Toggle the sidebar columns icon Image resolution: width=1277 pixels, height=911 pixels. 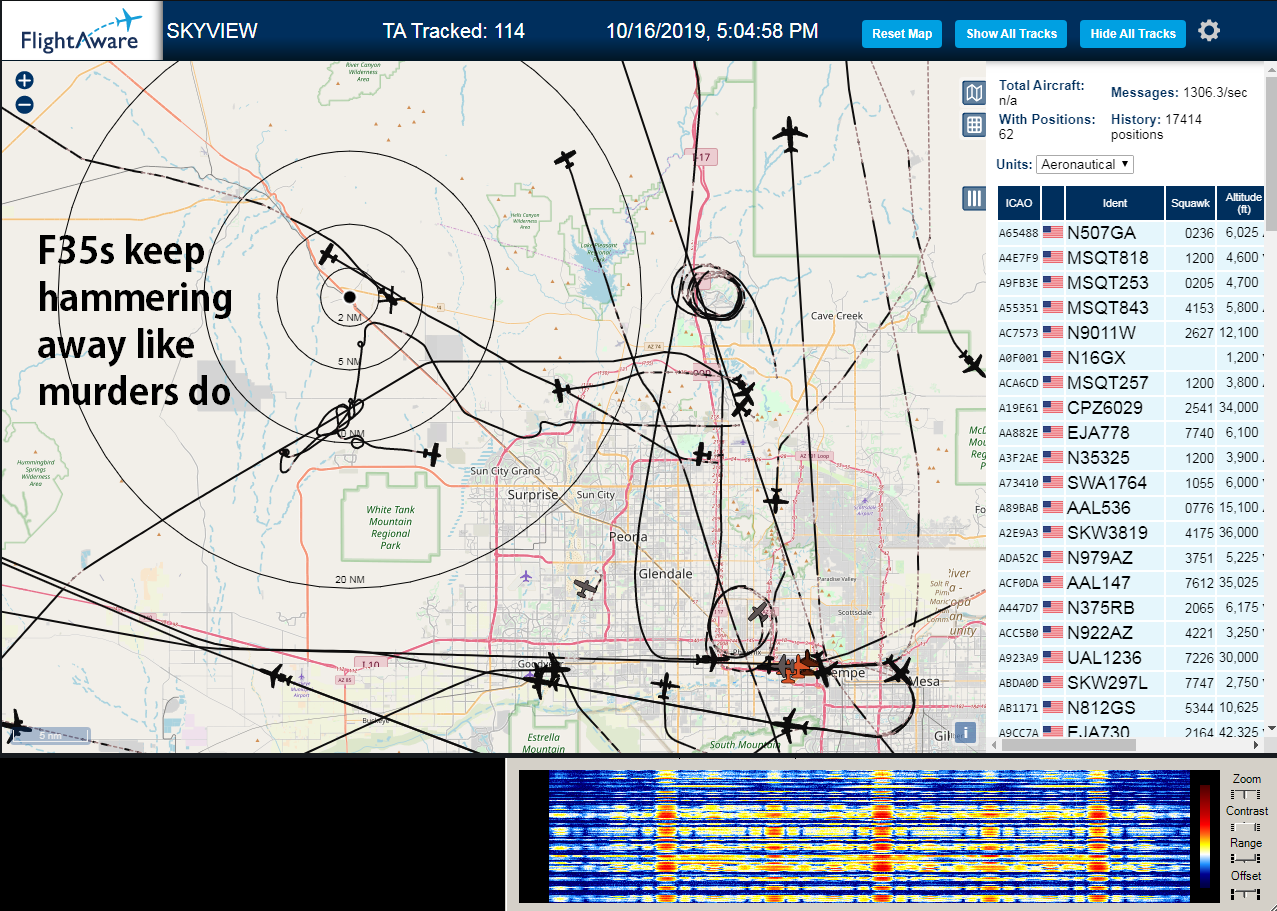[974, 198]
